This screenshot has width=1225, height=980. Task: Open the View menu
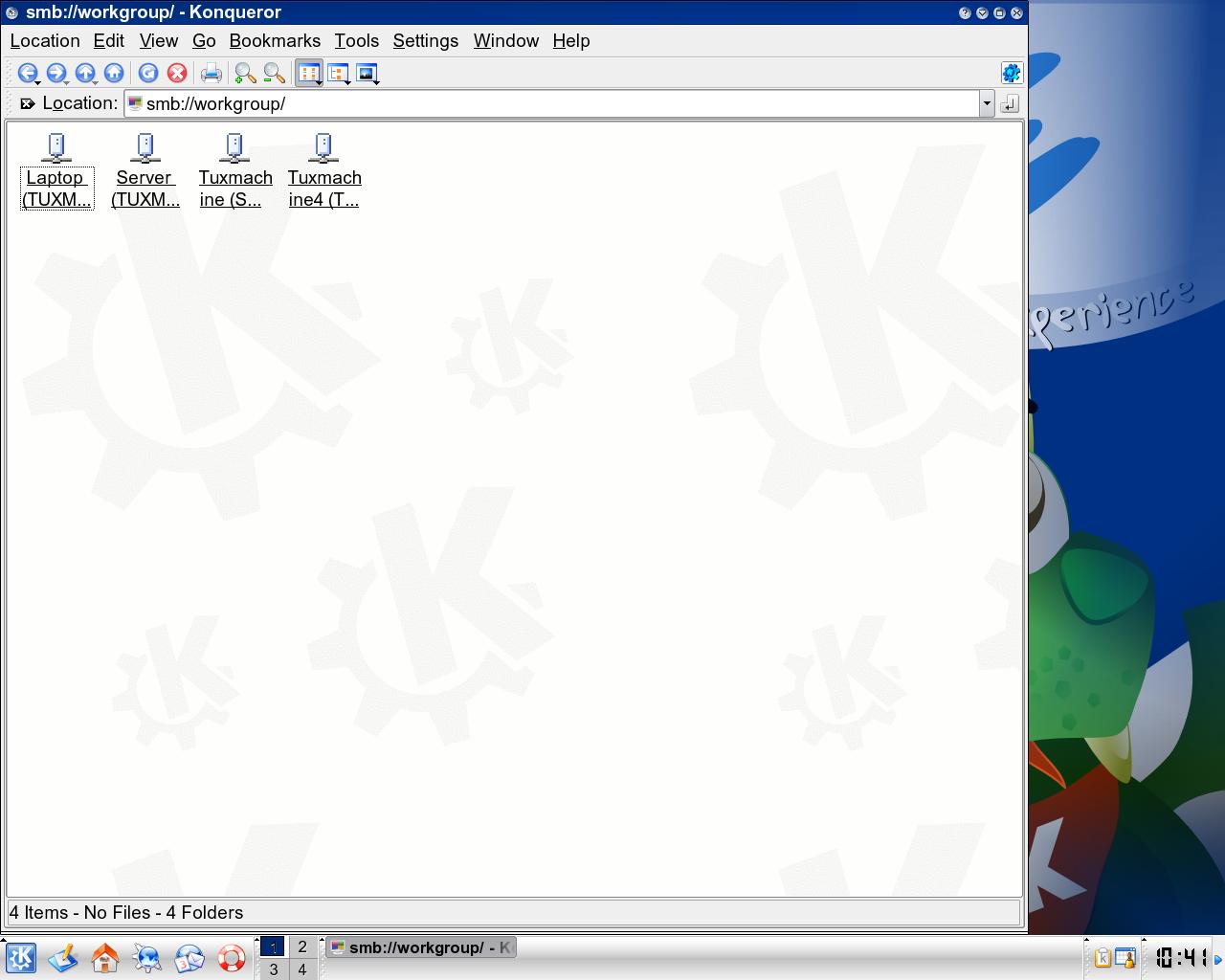[x=159, y=40]
